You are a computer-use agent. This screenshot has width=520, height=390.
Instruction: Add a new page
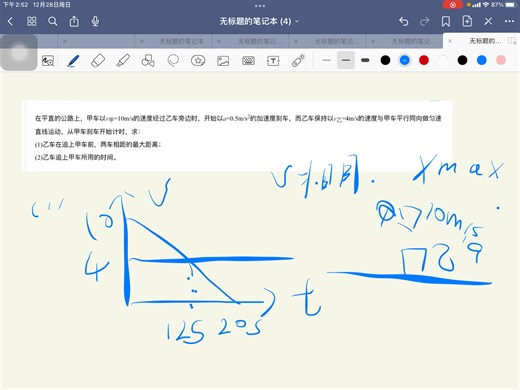click(x=467, y=22)
